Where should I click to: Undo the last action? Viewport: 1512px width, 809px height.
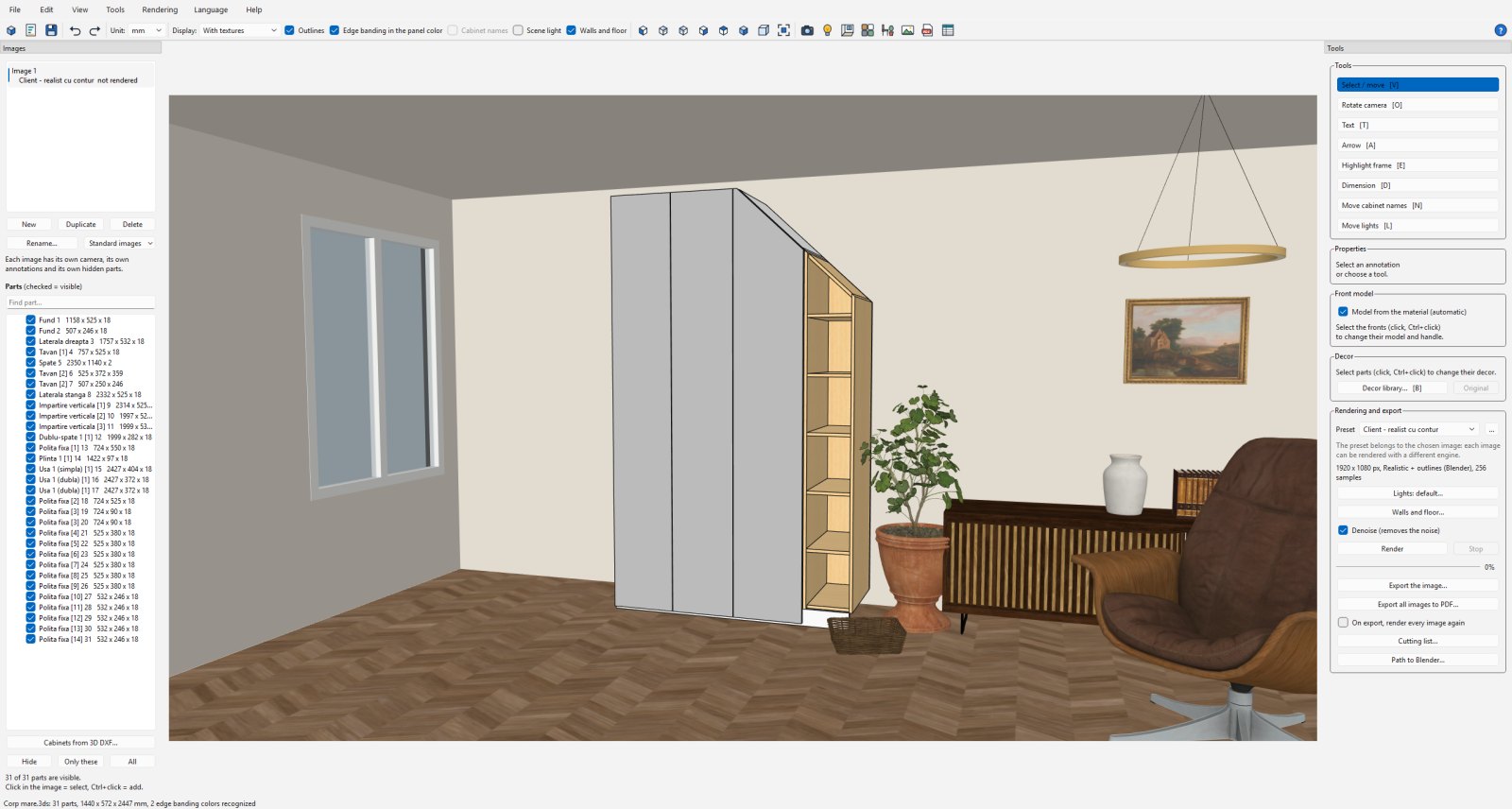point(75,30)
